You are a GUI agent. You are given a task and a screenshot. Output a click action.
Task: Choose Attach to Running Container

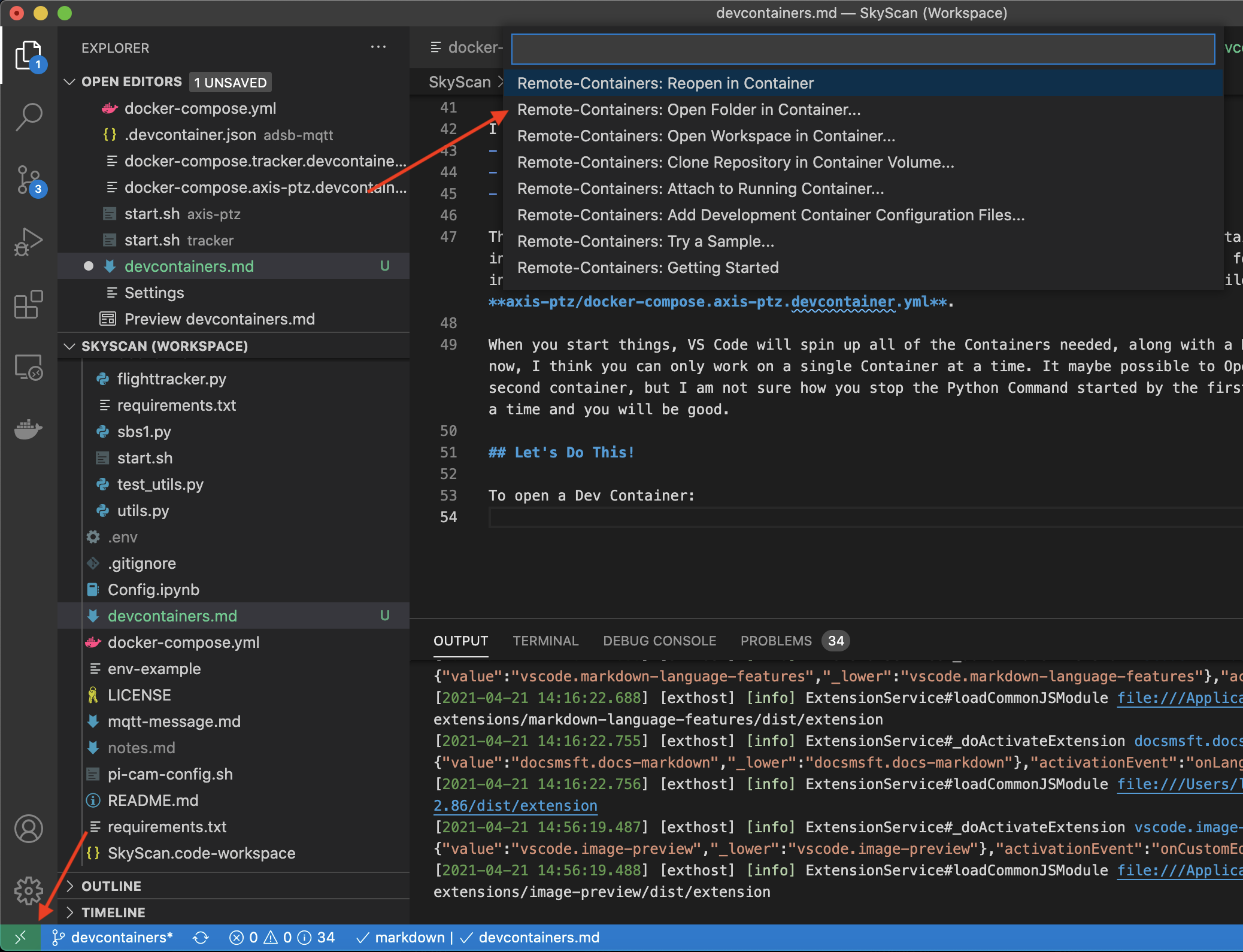[x=863, y=189]
